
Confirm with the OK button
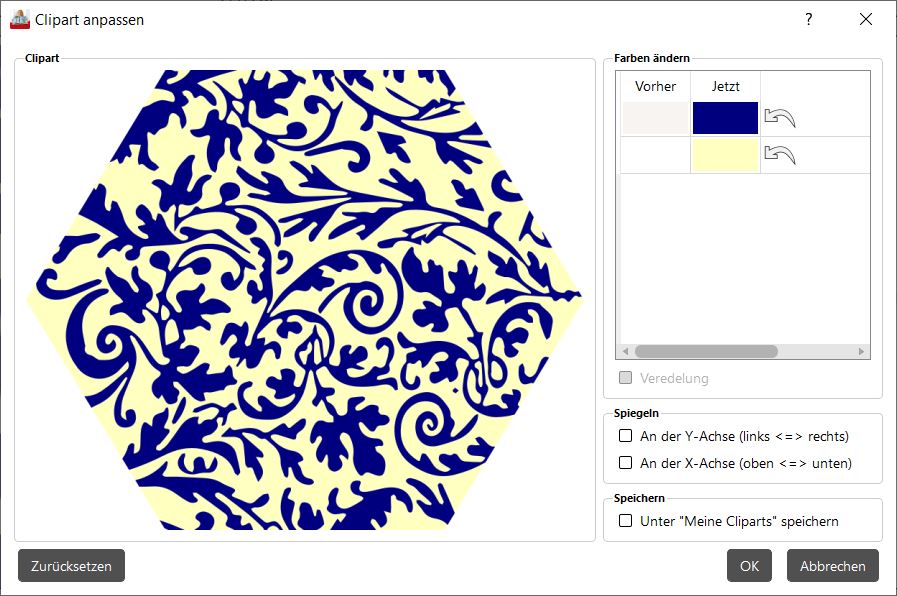(749, 566)
